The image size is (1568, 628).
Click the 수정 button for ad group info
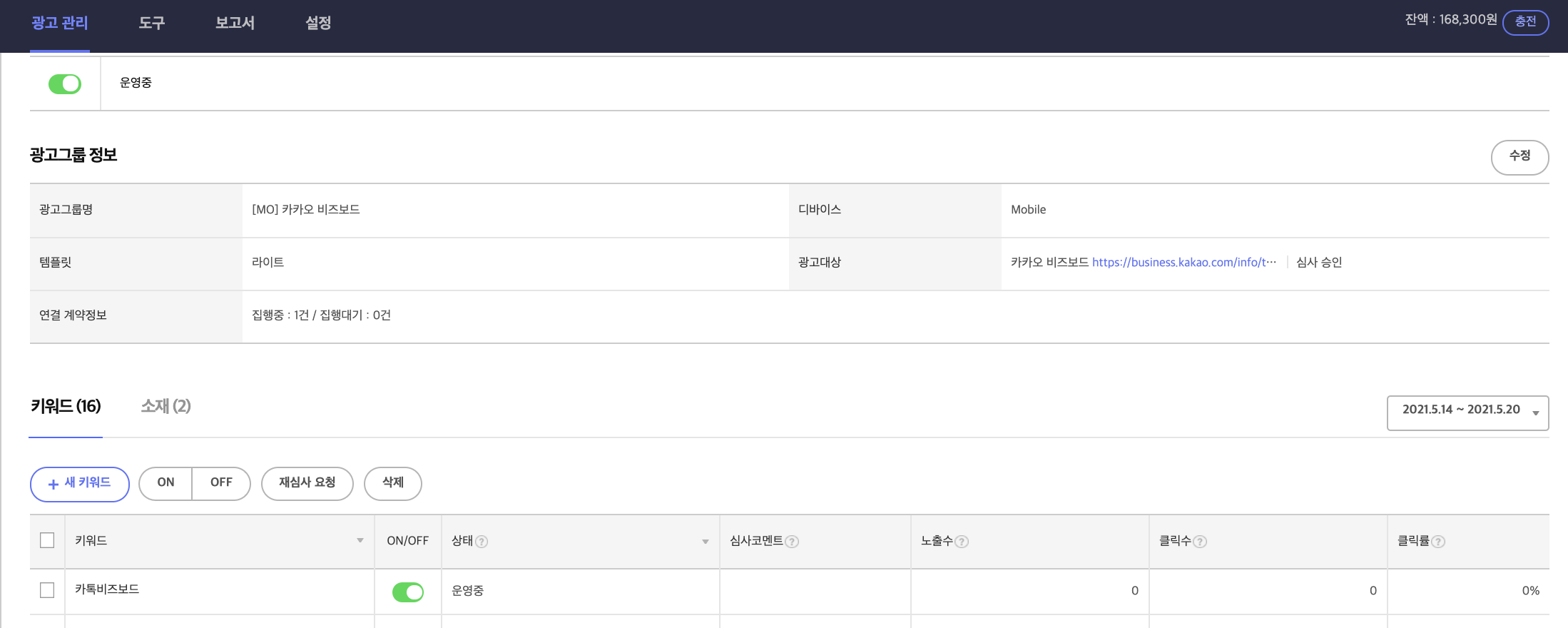pyautogui.click(x=1519, y=157)
